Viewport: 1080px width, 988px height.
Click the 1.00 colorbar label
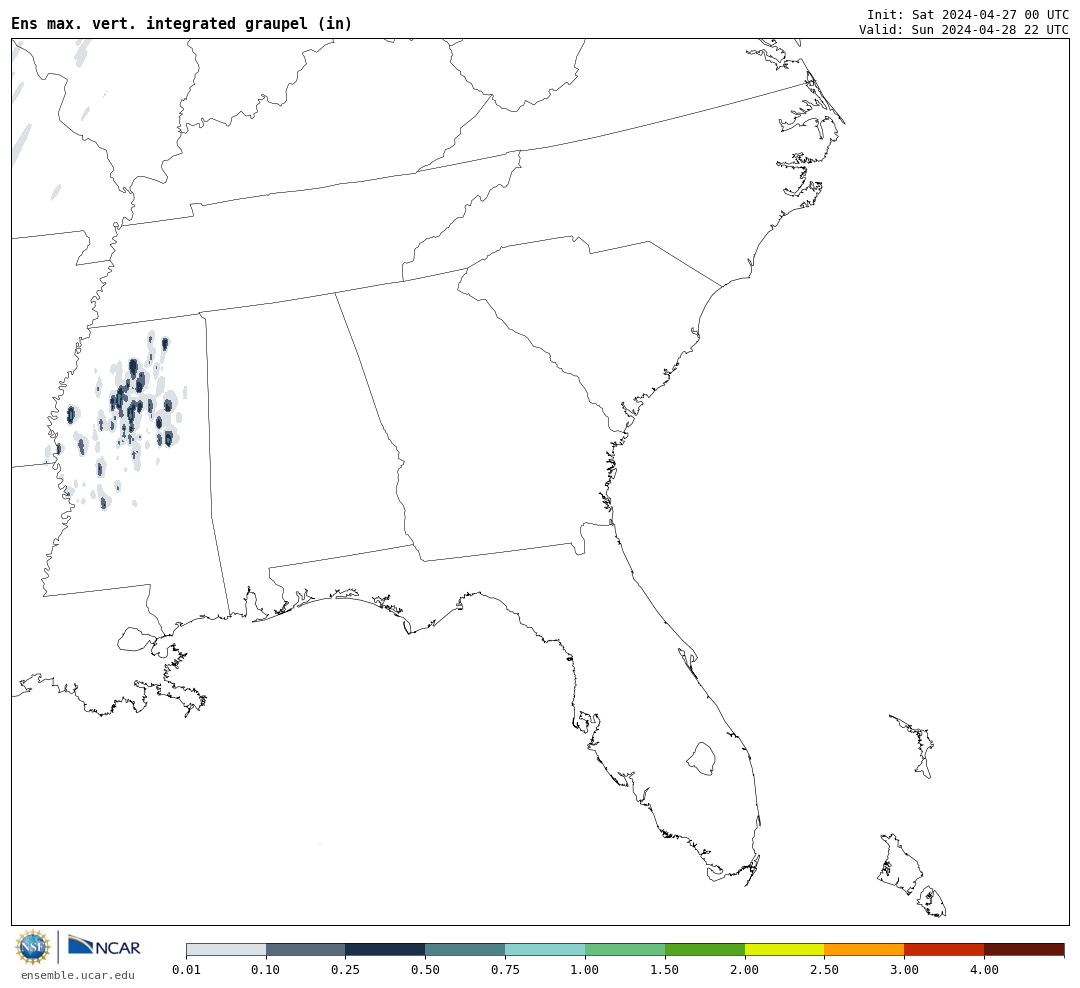pos(585,969)
